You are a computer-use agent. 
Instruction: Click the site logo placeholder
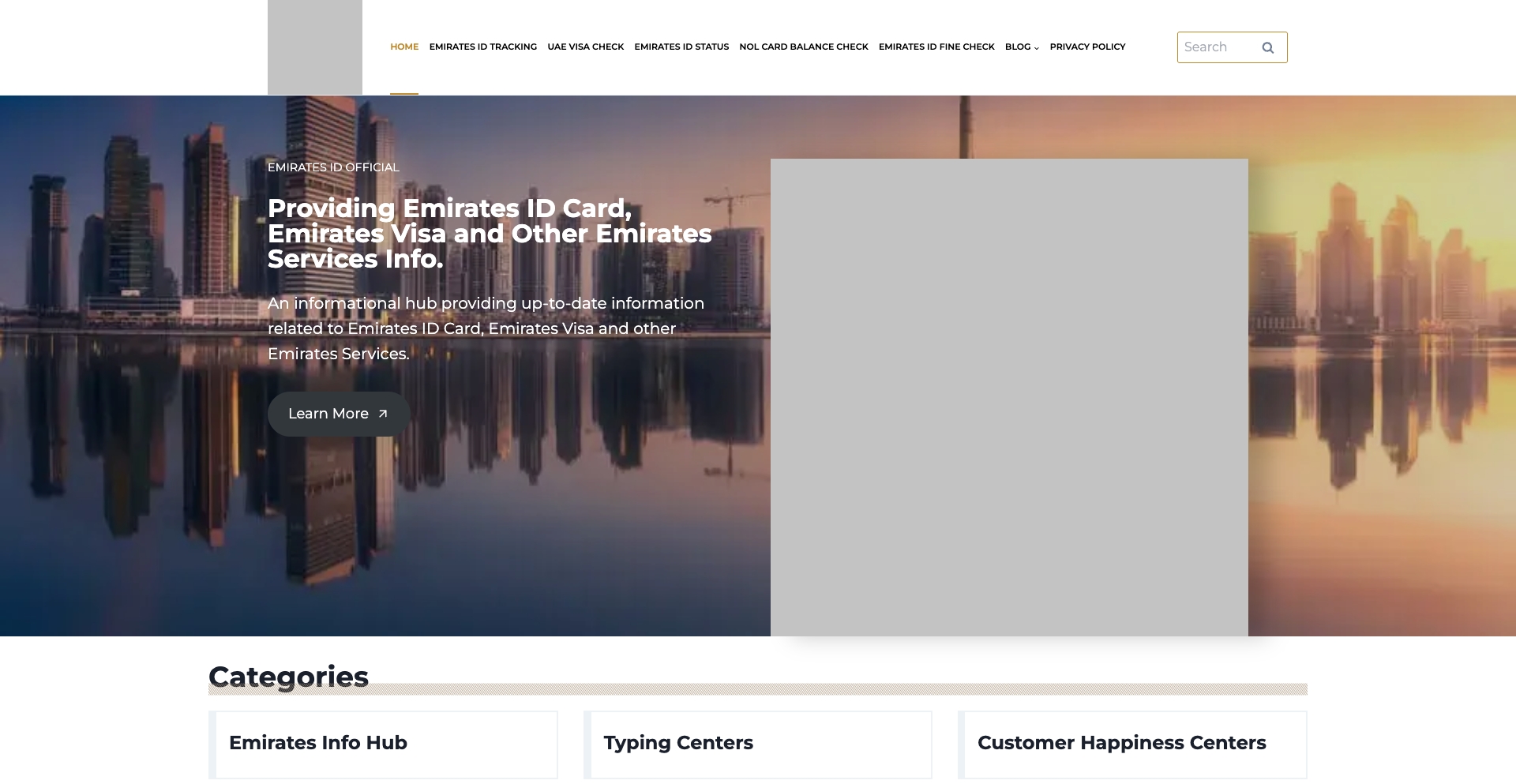314,47
